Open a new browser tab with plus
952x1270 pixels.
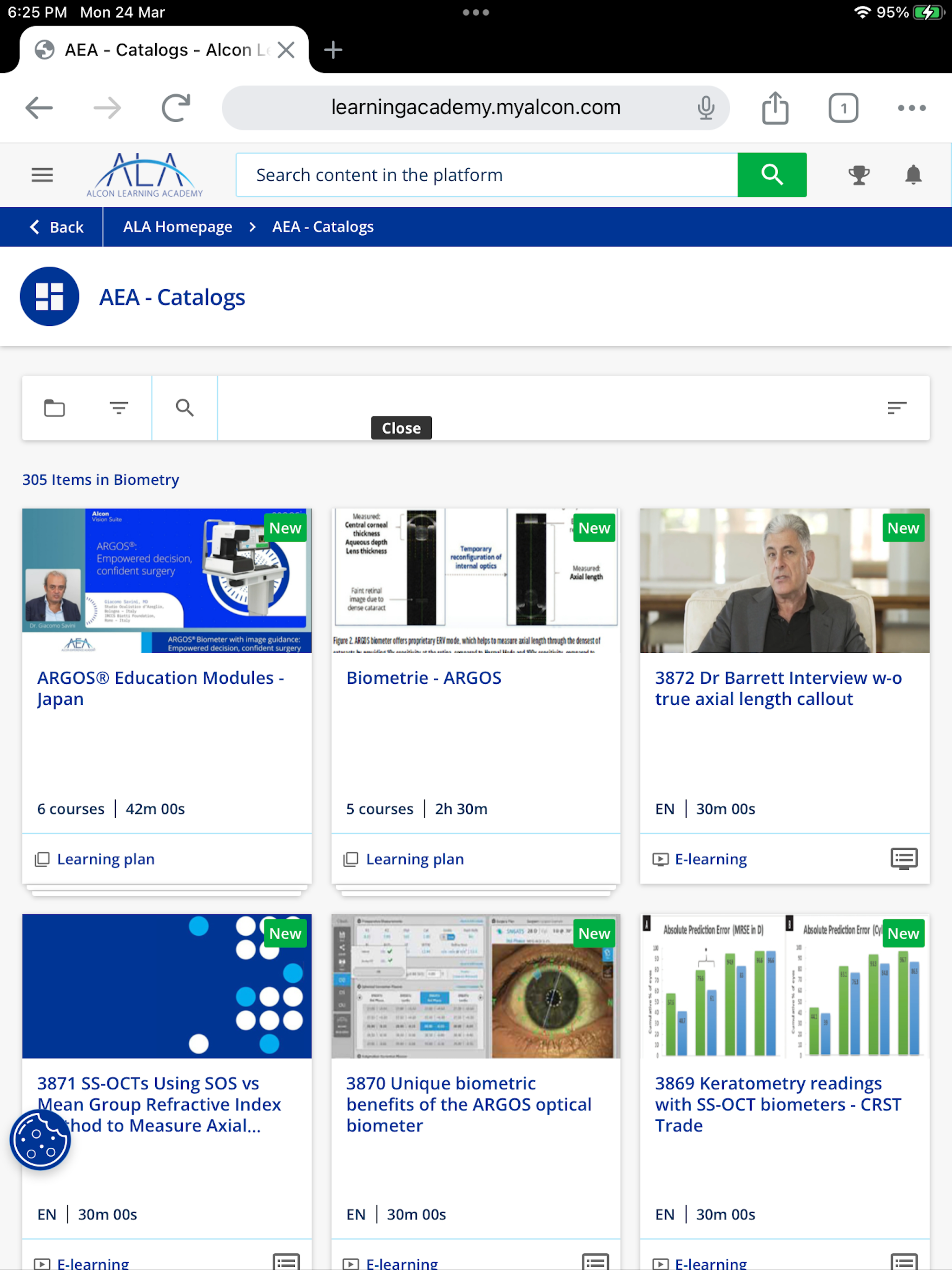coord(333,50)
